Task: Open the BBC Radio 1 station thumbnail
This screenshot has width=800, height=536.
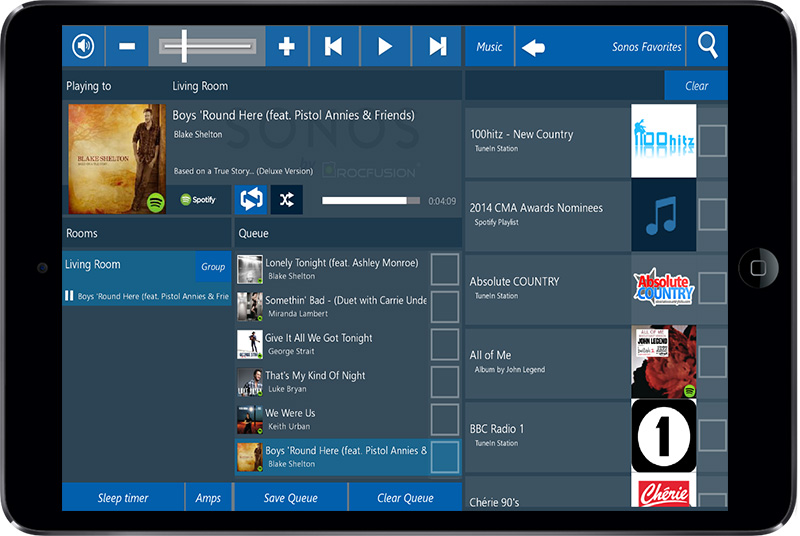Action: tap(663, 436)
